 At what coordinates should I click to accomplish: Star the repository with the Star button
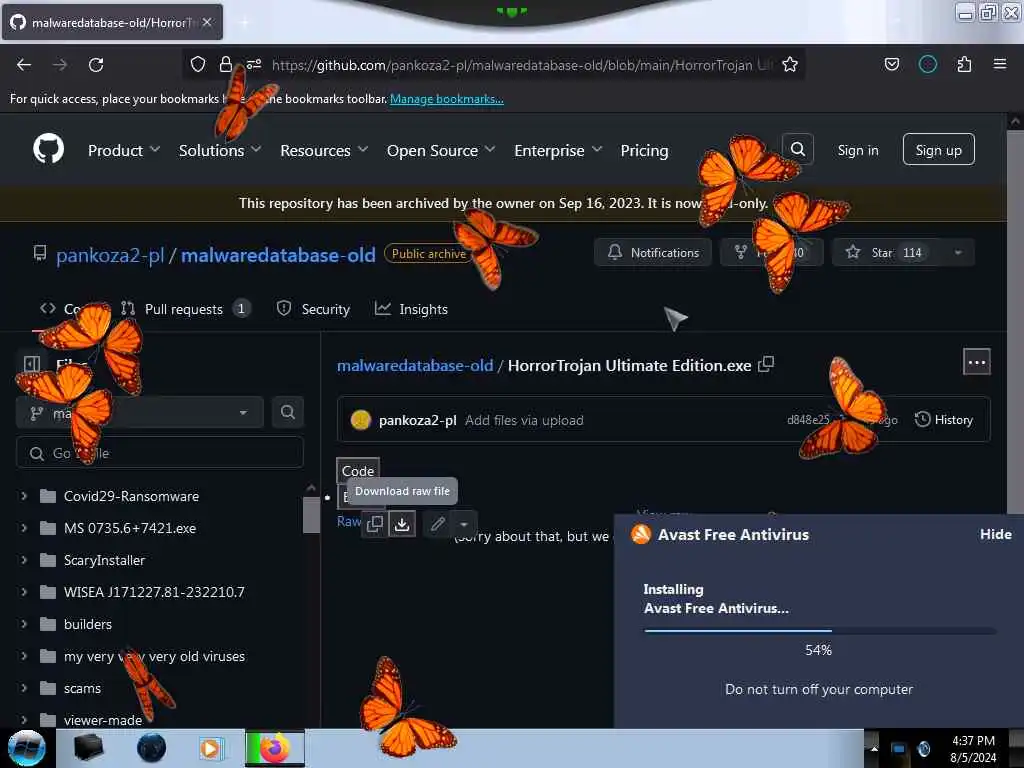(x=886, y=253)
